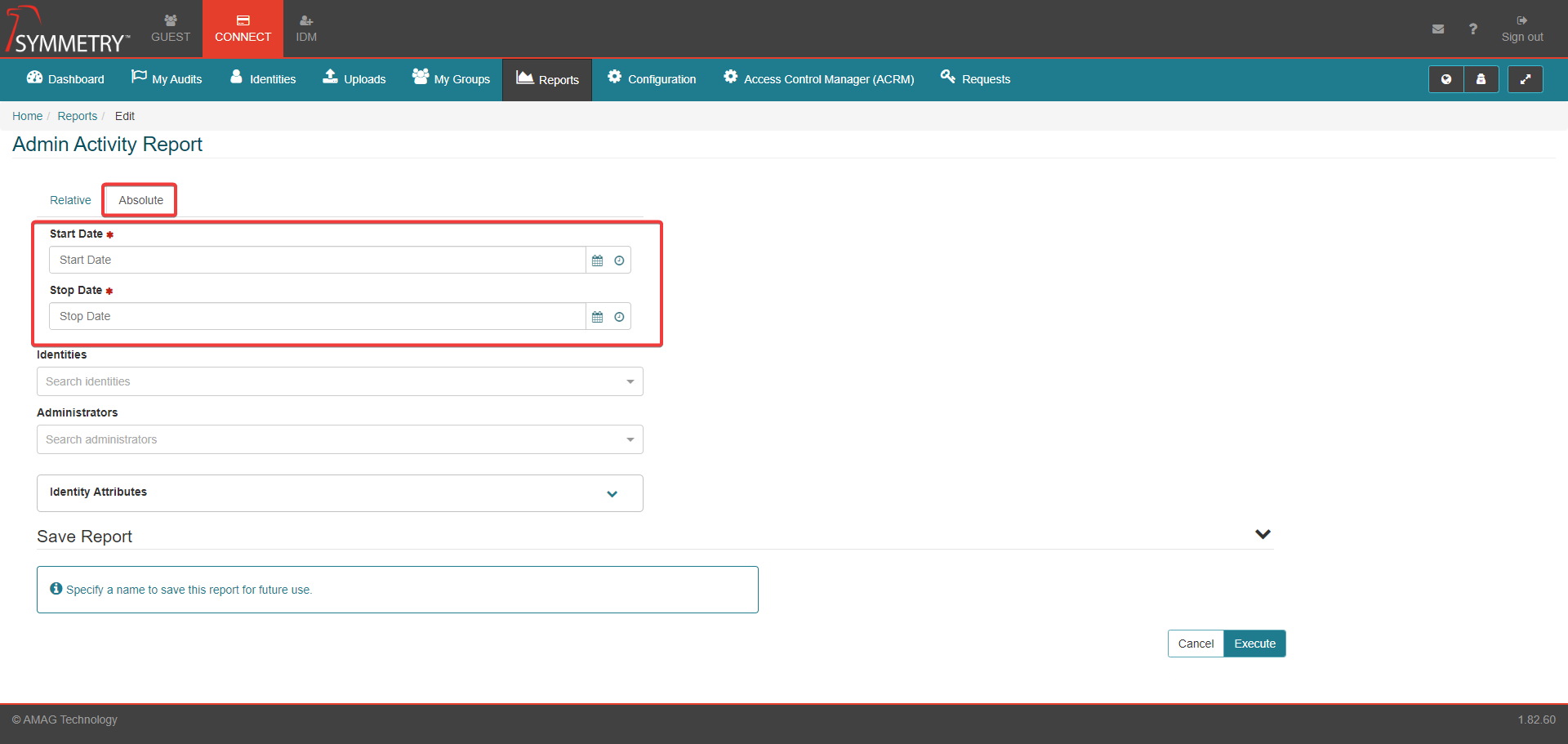Image resolution: width=1568 pixels, height=744 pixels.
Task: Open Access Control Manager (ACRM)
Action: (818, 79)
